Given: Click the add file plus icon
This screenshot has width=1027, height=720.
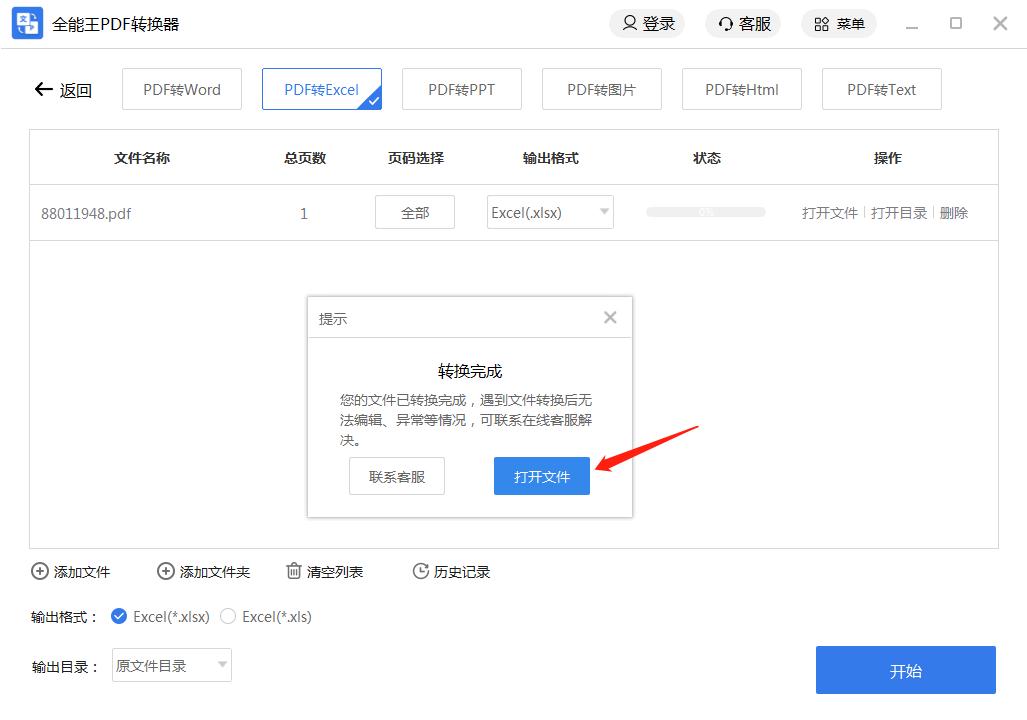Looking at the screenshot, I should click(x=40, y=572).
